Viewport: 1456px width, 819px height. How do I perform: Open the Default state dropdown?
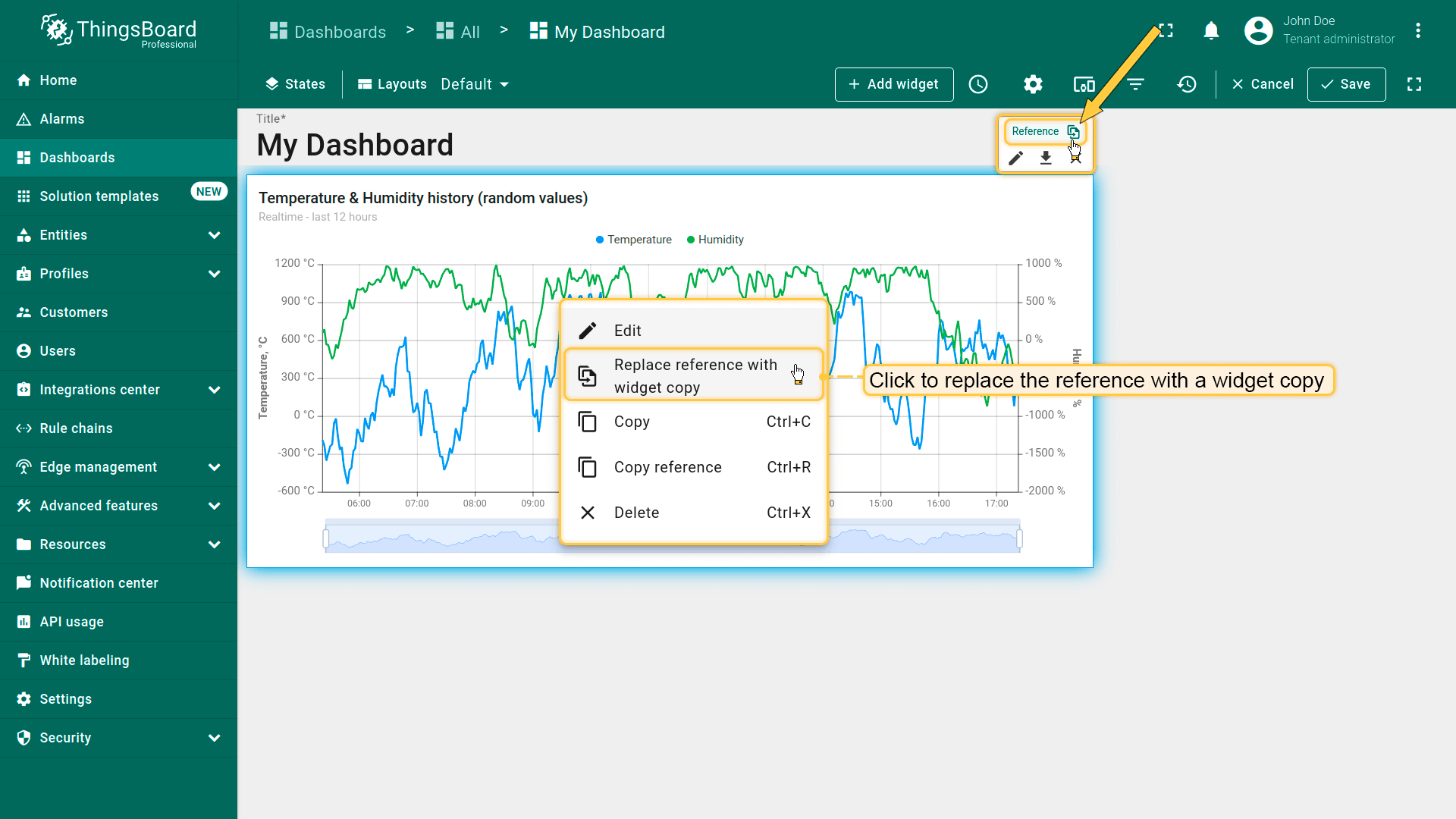475,84
